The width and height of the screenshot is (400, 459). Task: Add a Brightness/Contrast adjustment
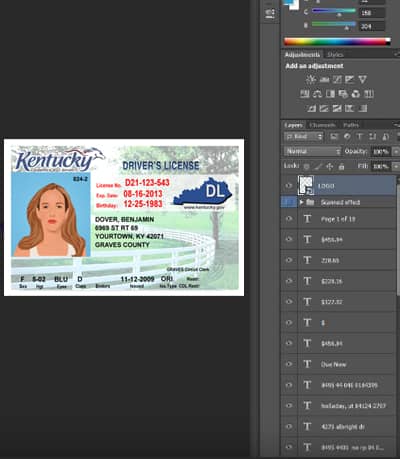(311, 80)
